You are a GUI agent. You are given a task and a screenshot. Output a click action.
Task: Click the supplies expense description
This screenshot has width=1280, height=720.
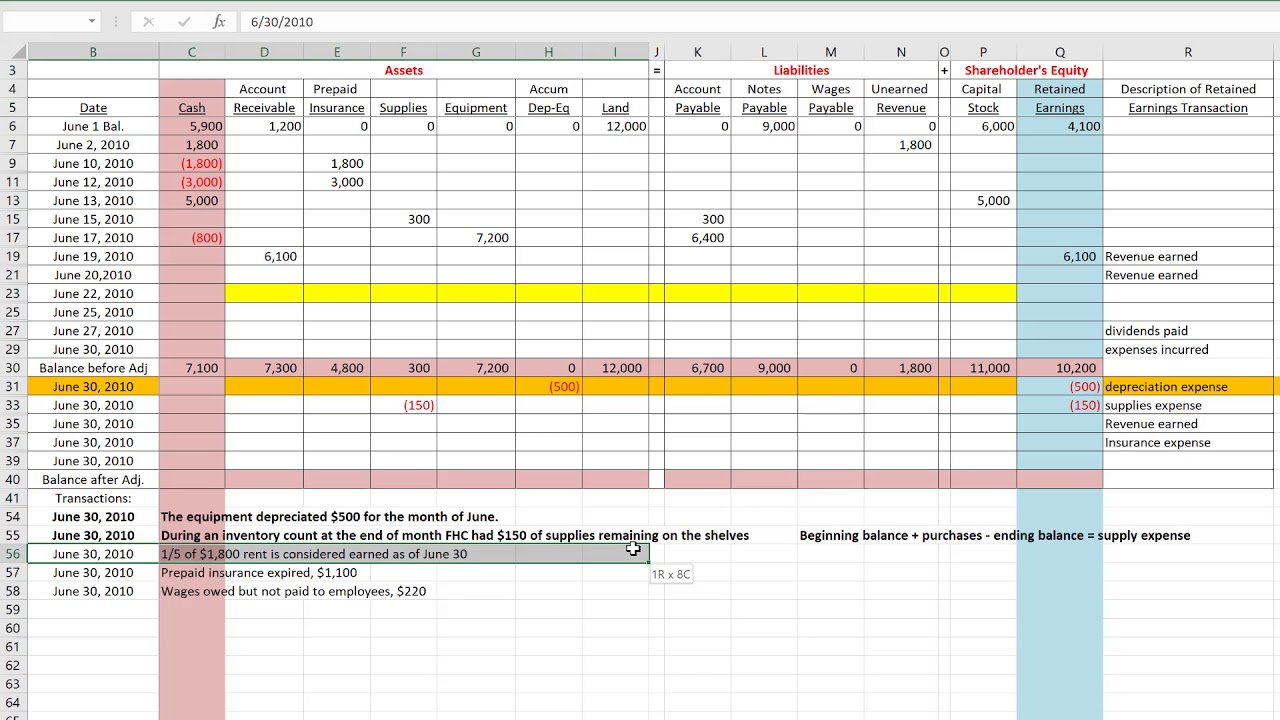coord(1188,405)
